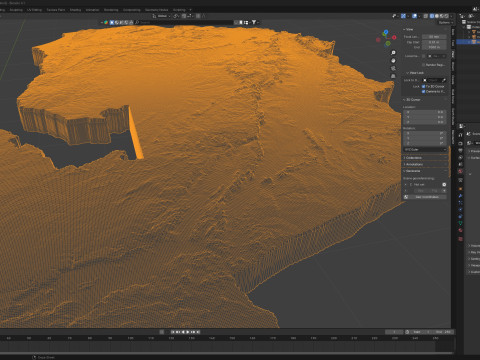The width and height of the screenshot is (480, 360).
Task: Open Scene properties tab icon
Action: [x=460, y=164]
